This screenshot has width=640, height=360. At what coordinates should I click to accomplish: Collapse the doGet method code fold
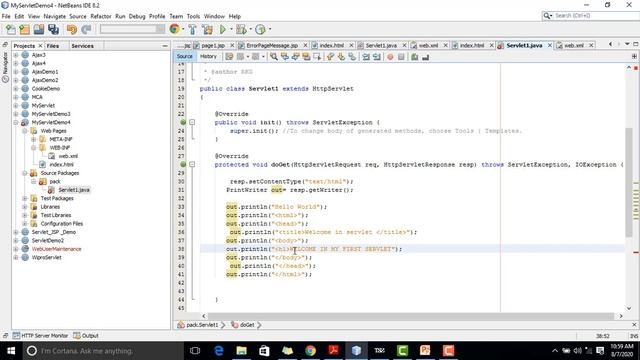192,164
